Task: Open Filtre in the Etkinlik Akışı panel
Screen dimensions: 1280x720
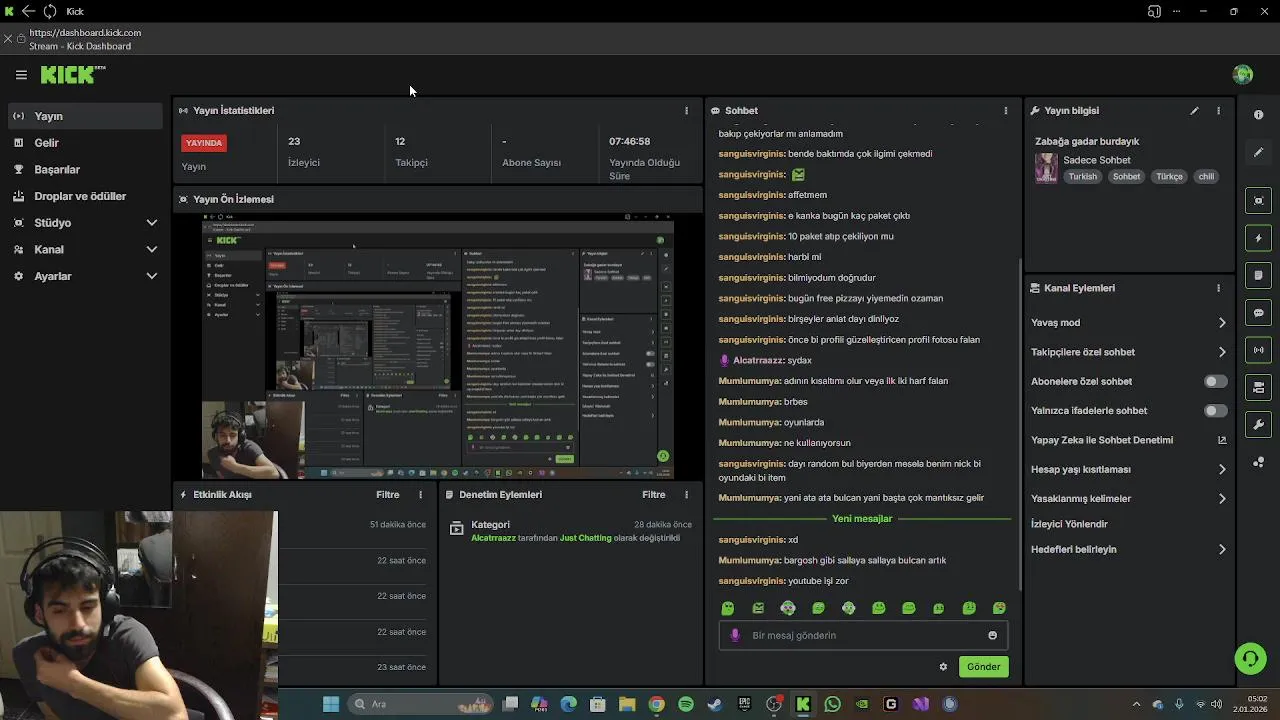Action: click(x=388, y=495)
